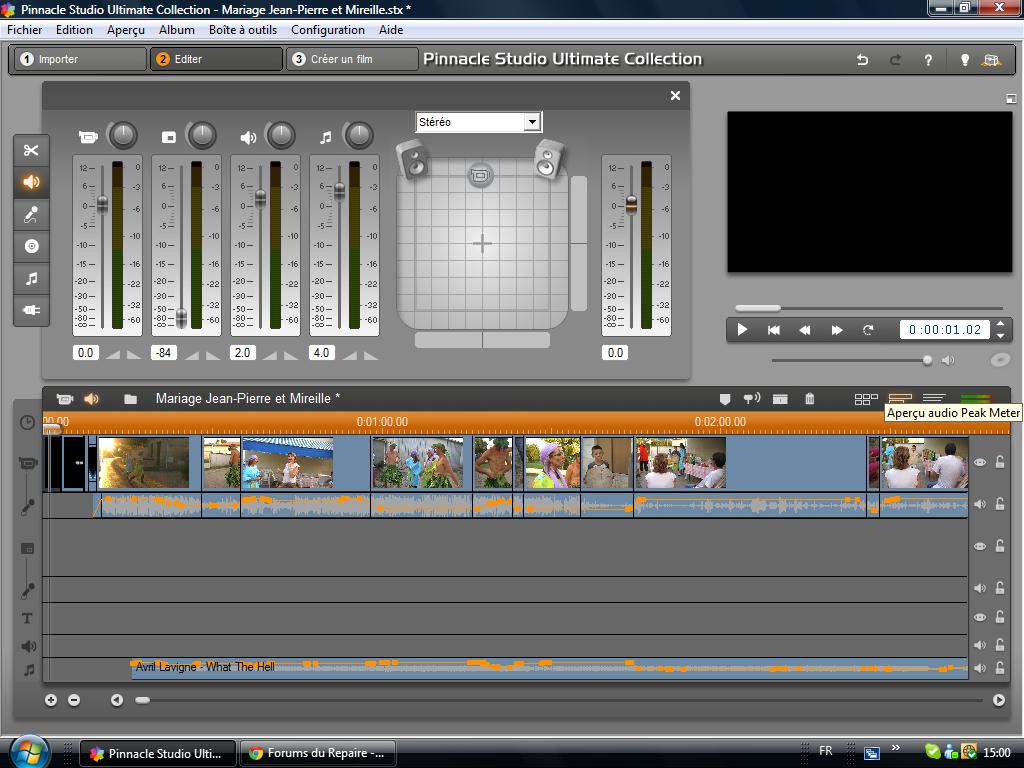
Task: Open the Aperçu menu
Action: [126, 30]
